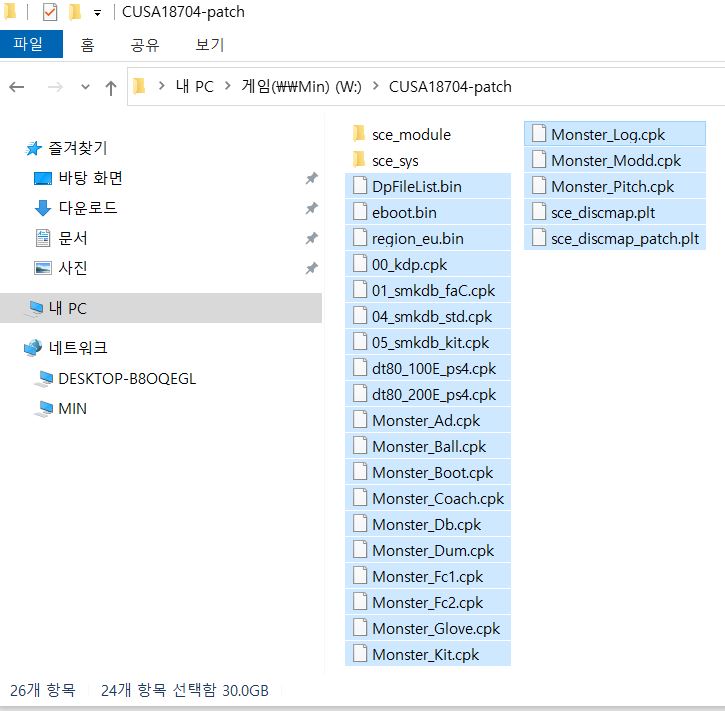Expand chevron after 내 PC breadcrumb

227,86
